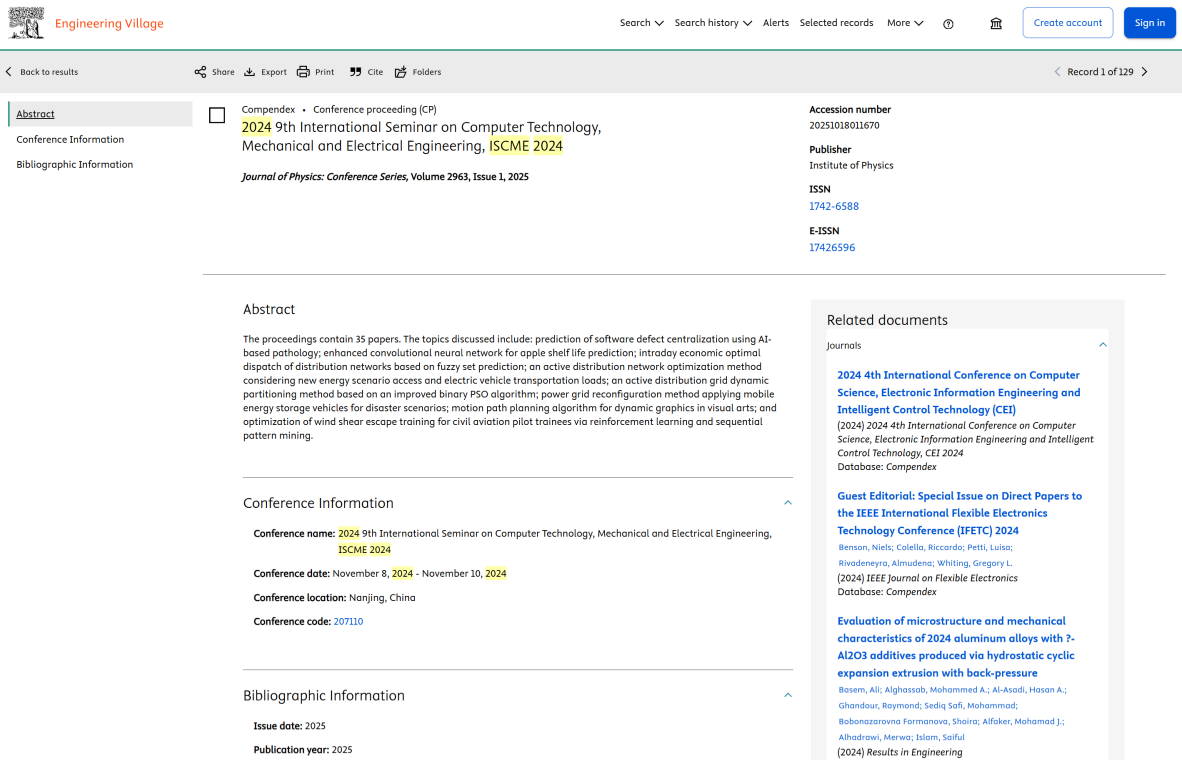Open the Search dropdown menu
The height and width of the screenshot is (760, 1182).
(x=642, y=23)
